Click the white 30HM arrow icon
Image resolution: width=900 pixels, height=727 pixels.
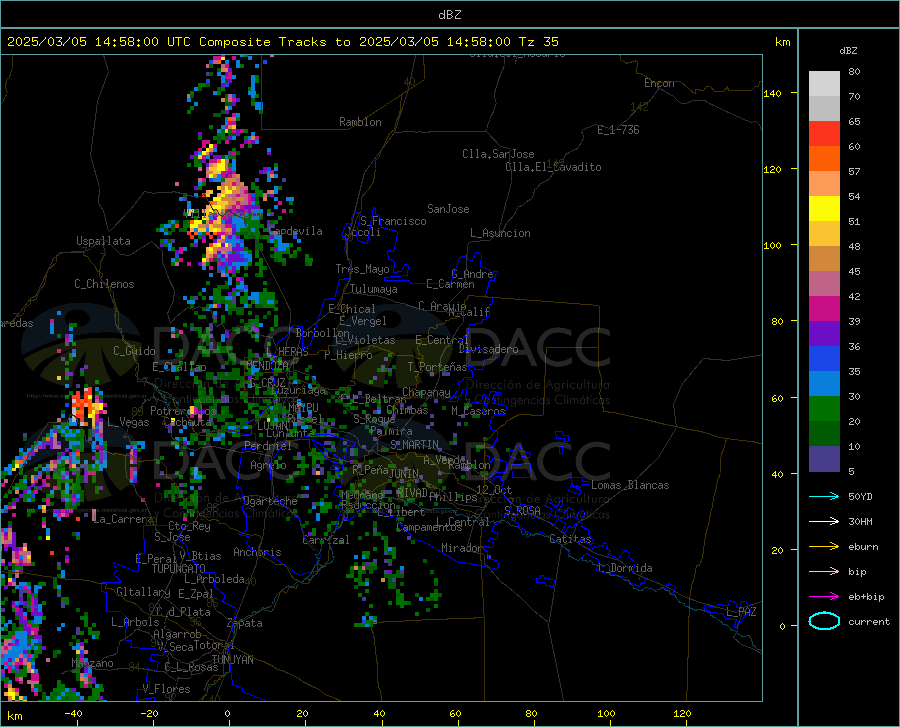(x=824, y=522)
